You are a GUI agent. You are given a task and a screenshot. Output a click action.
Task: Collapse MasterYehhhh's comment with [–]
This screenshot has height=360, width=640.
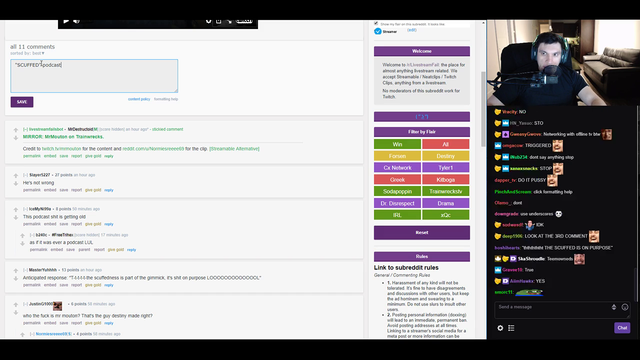25,270
